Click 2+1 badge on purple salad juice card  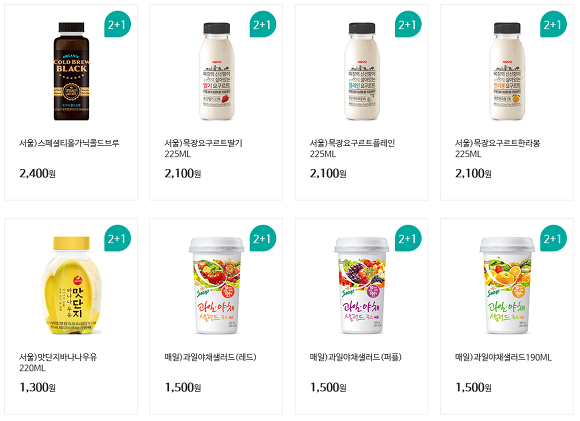click(x=408, y=239)
